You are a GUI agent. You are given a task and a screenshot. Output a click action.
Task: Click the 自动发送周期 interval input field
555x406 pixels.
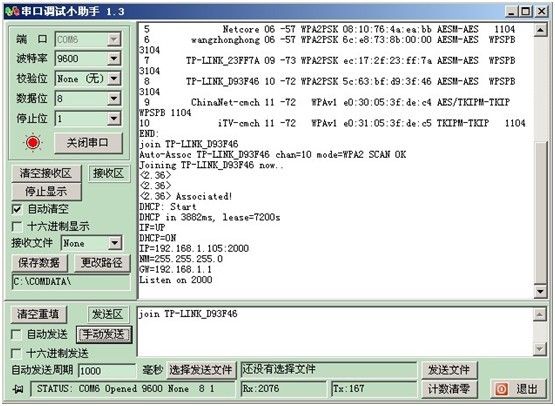107,371
